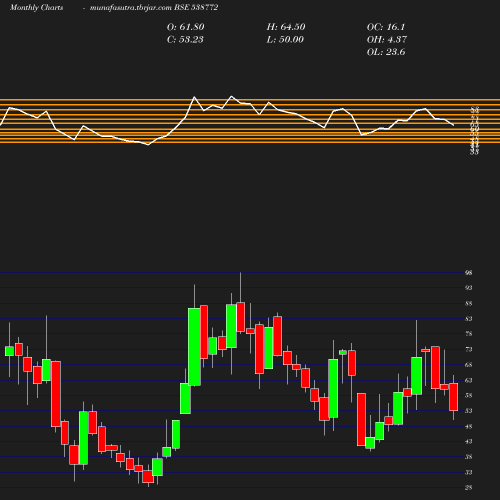Click the 38 price axis label
The image size is (500, 500).
tap(469, 457)
